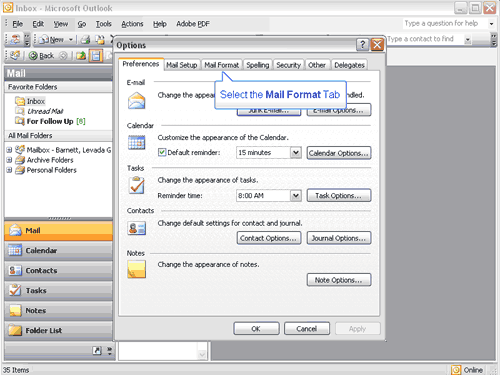Click the Forward navigation arrow icon

63,56
